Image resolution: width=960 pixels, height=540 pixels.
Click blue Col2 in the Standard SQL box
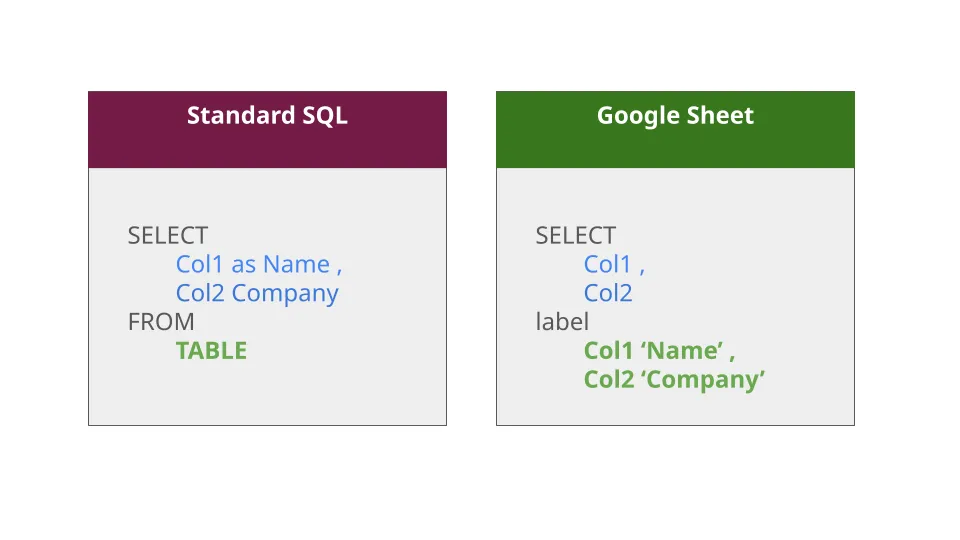point(200,294)
